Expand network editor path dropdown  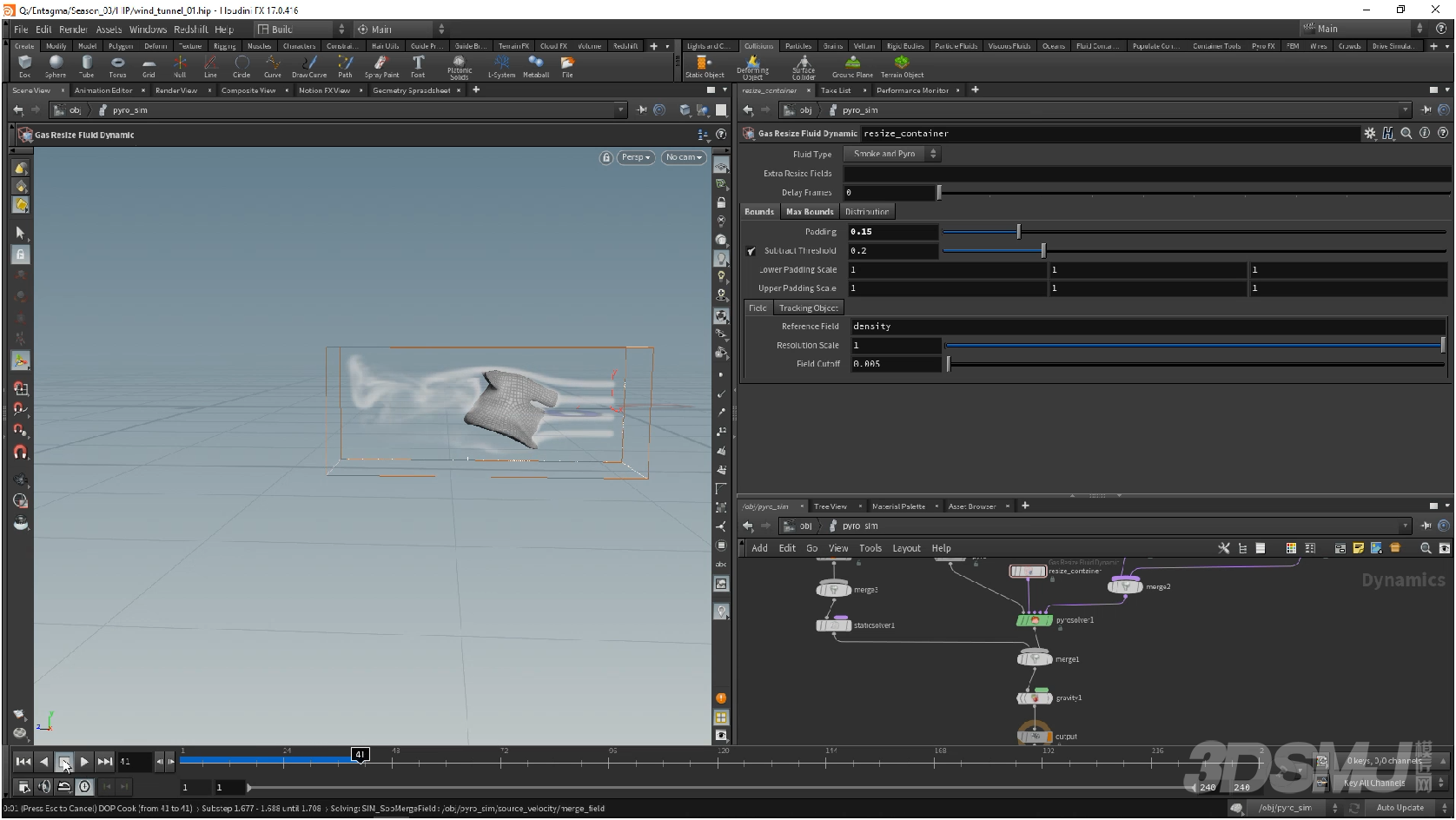coord(1406,526)
